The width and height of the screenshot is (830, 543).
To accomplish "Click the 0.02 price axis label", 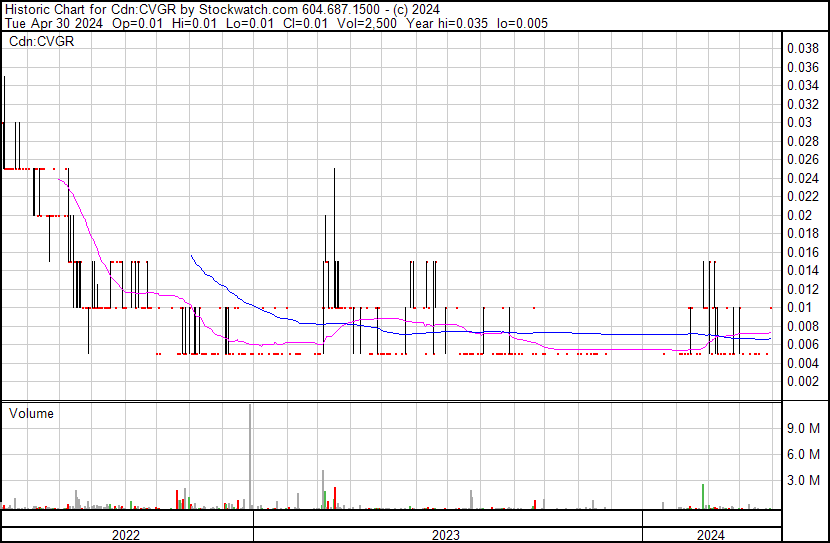I will (x=799, y=215).
